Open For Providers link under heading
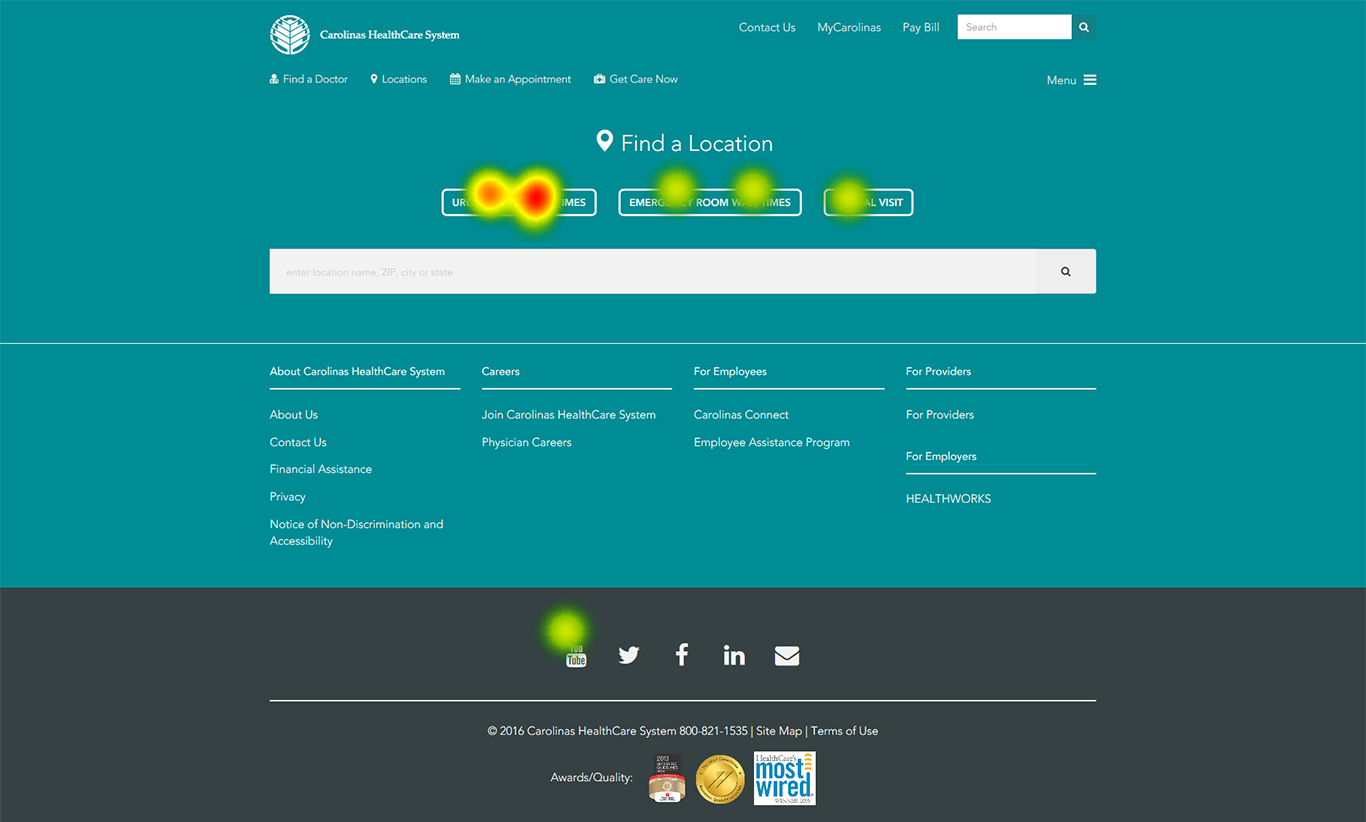 (x=940, y=414)
